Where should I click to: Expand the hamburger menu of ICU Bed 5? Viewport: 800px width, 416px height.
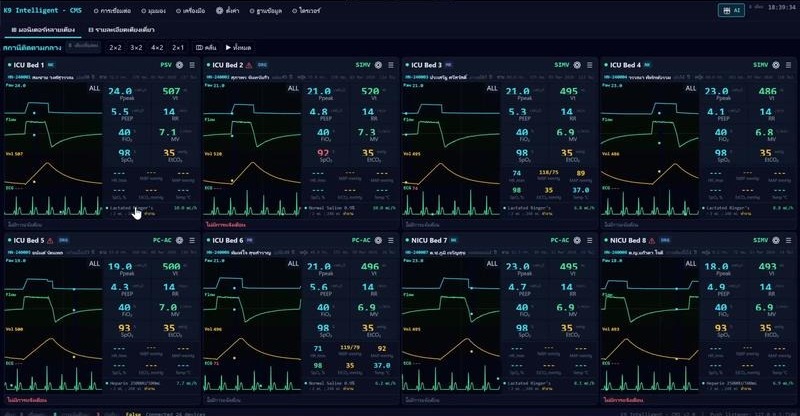coord(192,240)
